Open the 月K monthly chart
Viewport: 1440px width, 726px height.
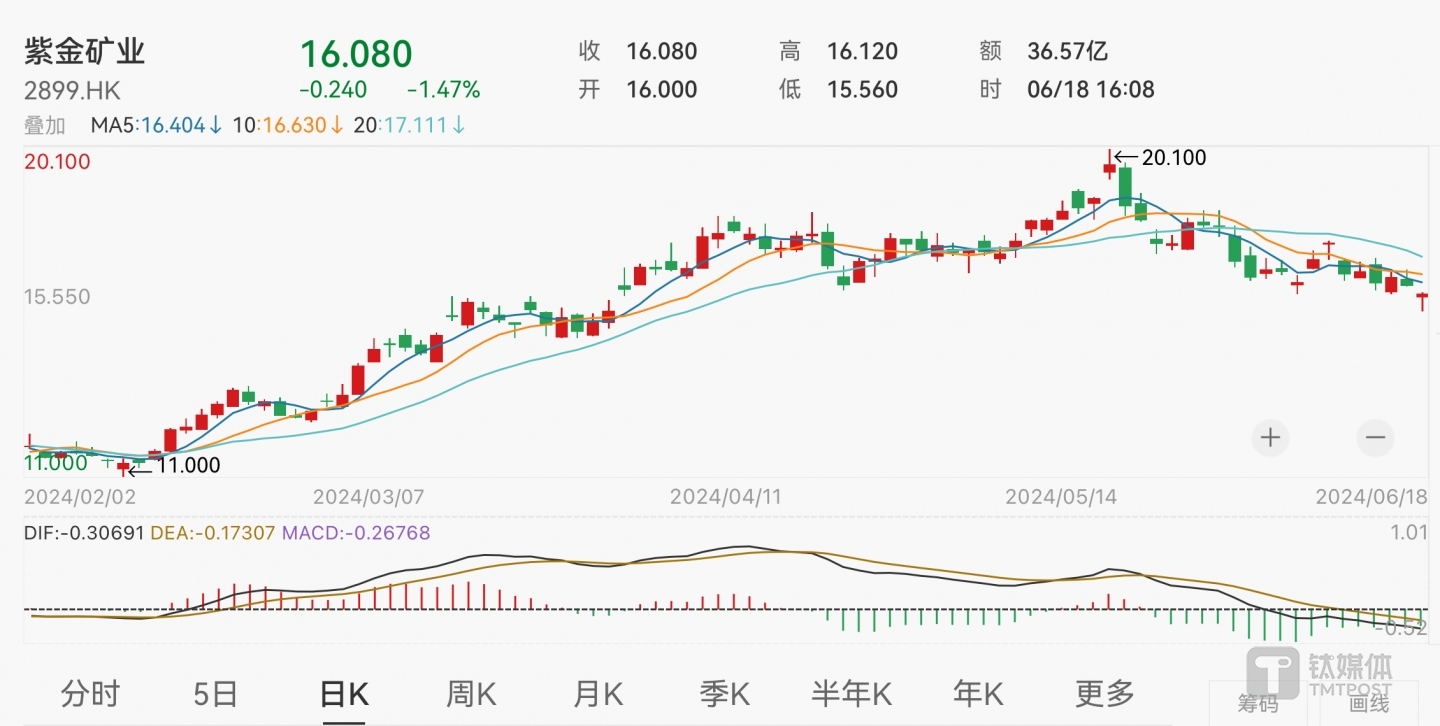point(598,693)
